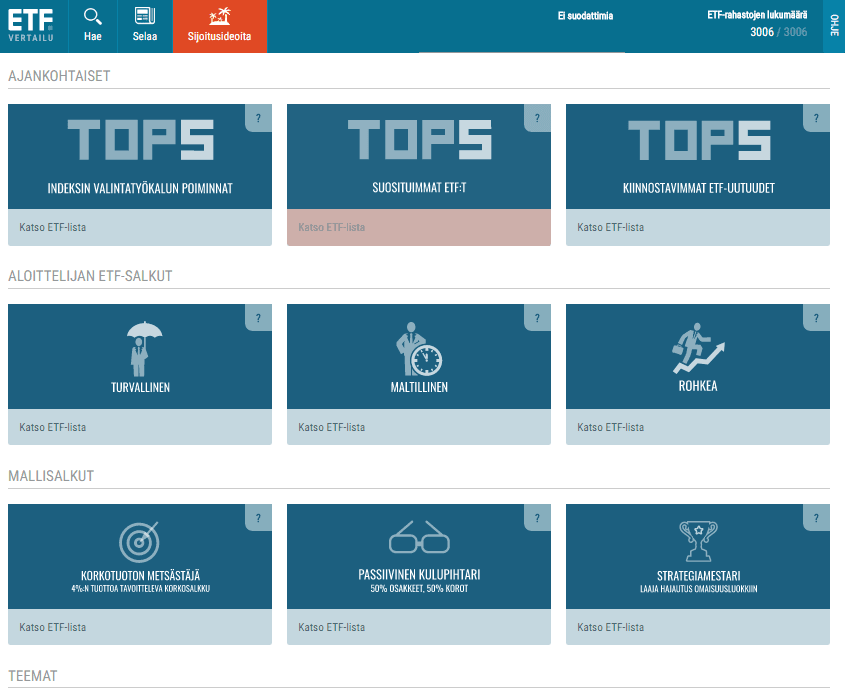This screenshot has height=688, width=845.
Task: Show help question mark for Suosituimmat ETF:t
Action: coord(537,118)
